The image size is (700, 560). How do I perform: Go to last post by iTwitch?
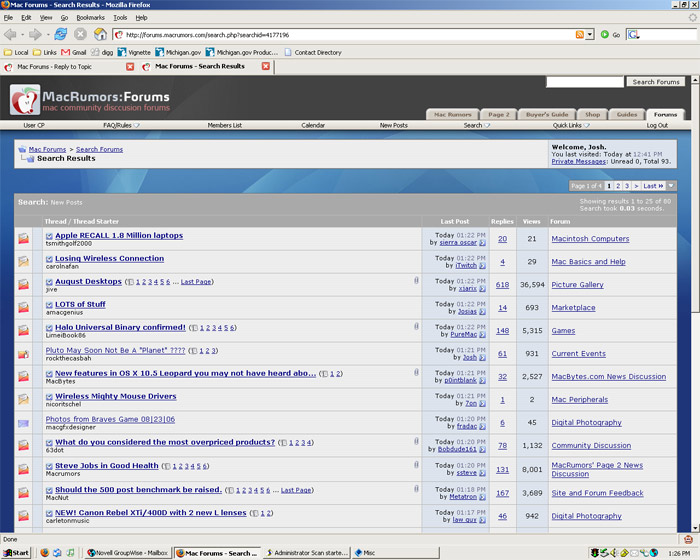483,266
